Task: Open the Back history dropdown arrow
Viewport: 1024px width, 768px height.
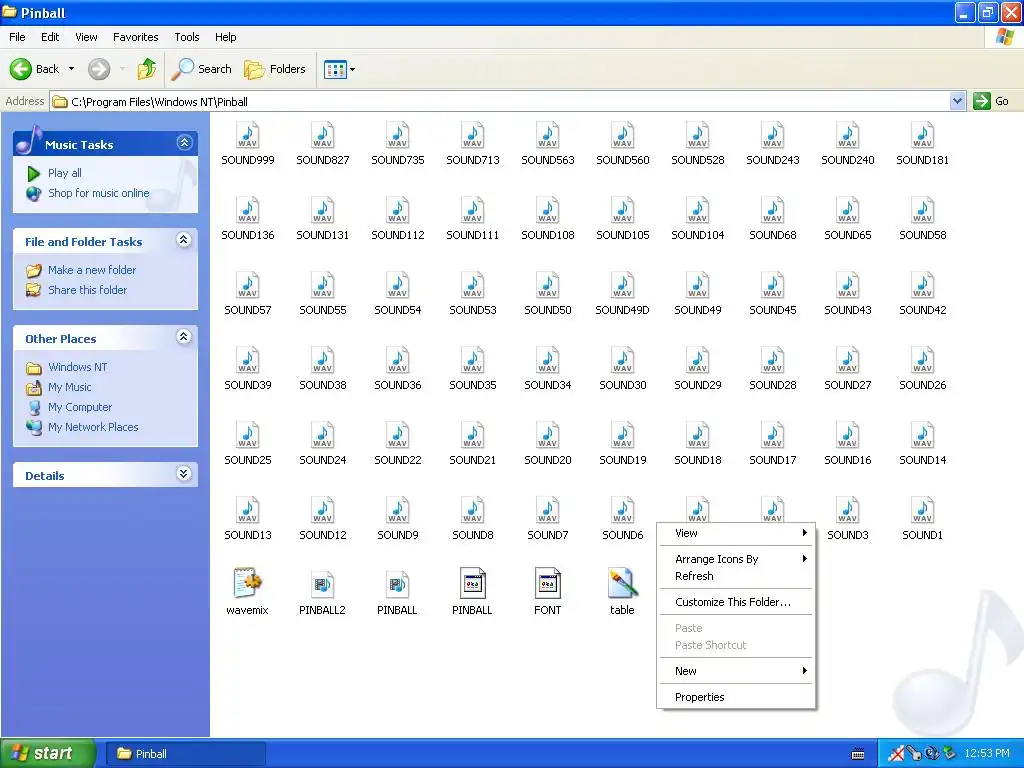Action: point(71,69)
